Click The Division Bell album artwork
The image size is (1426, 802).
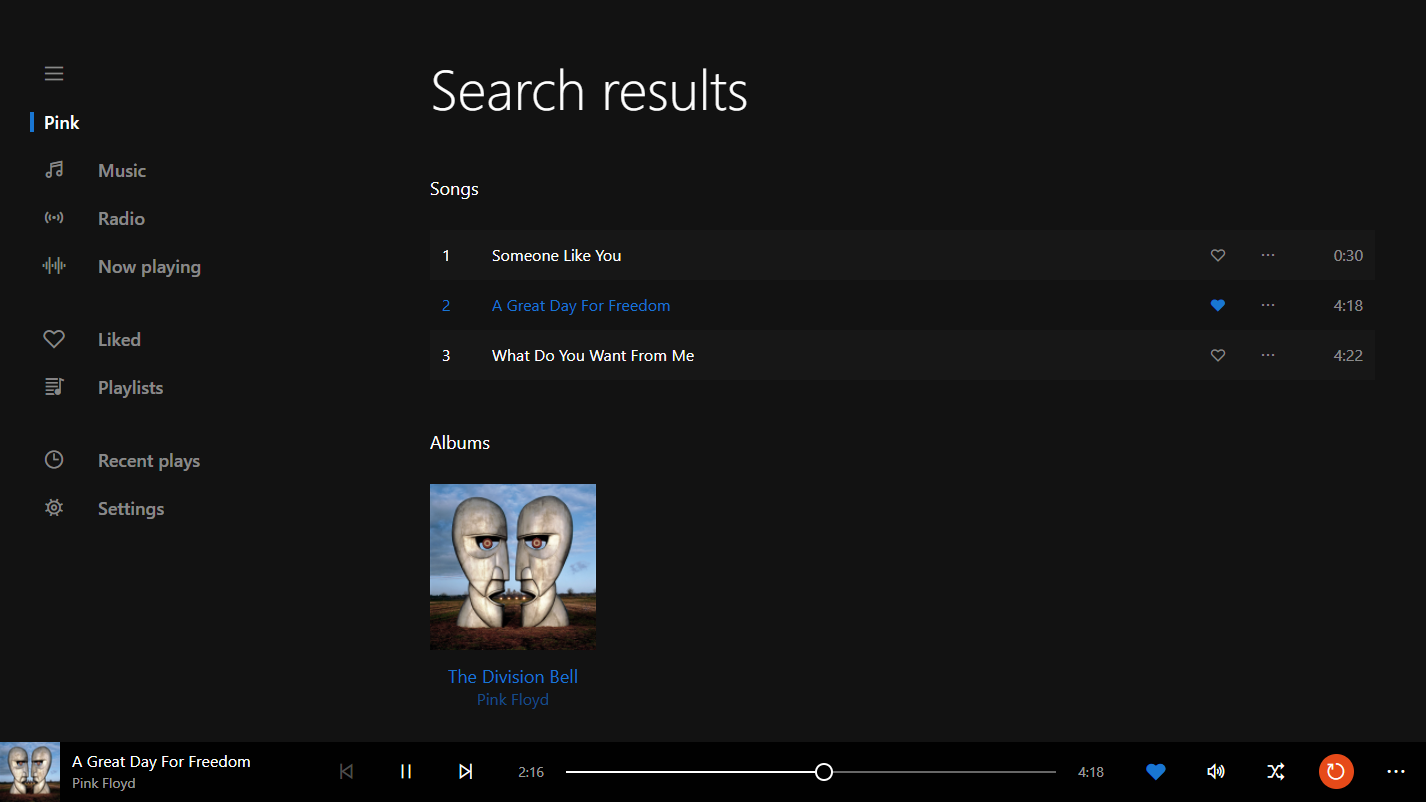click(x=512, y=566)
